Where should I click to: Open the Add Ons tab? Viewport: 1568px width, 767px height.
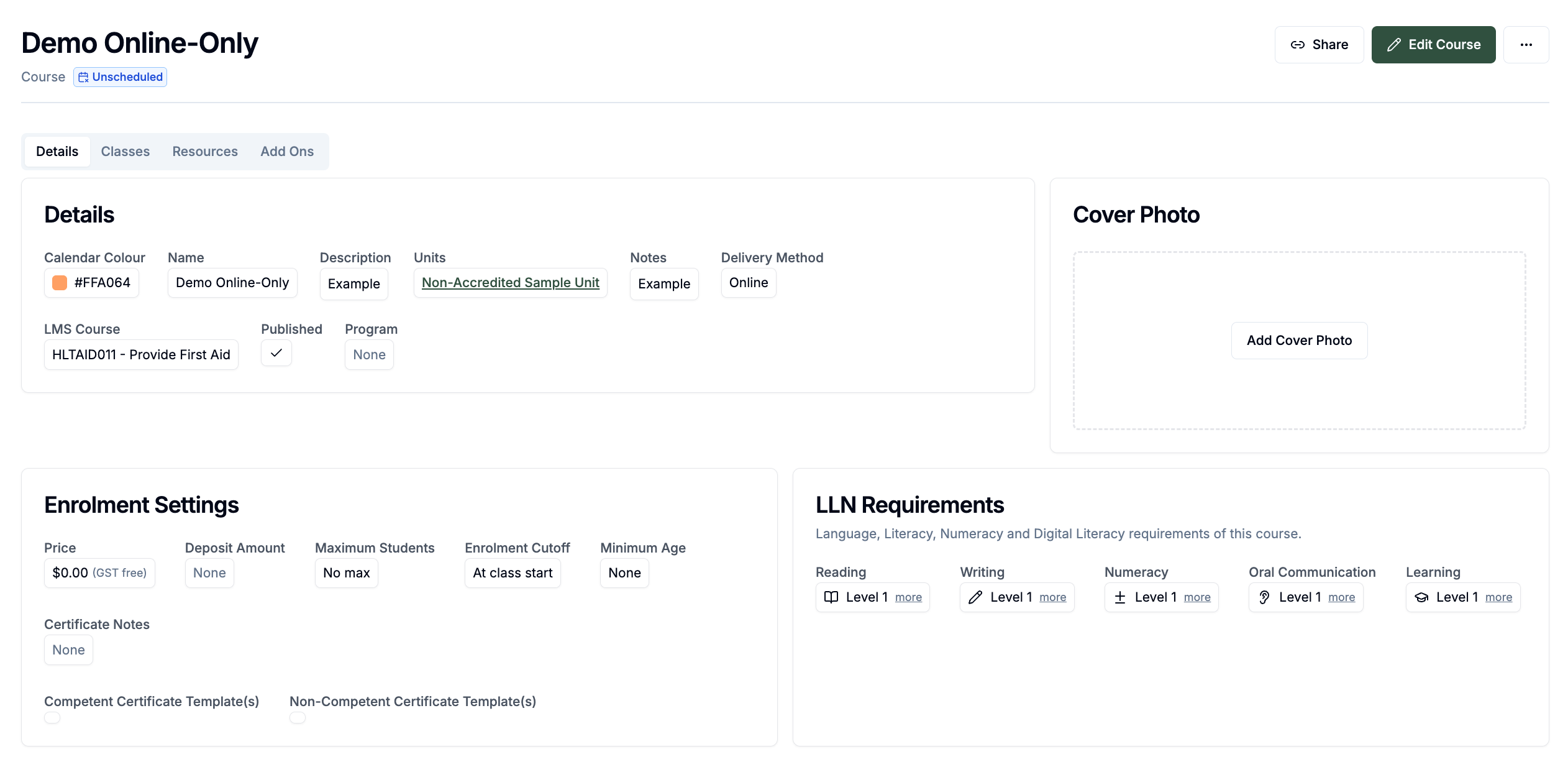(287, 152)
